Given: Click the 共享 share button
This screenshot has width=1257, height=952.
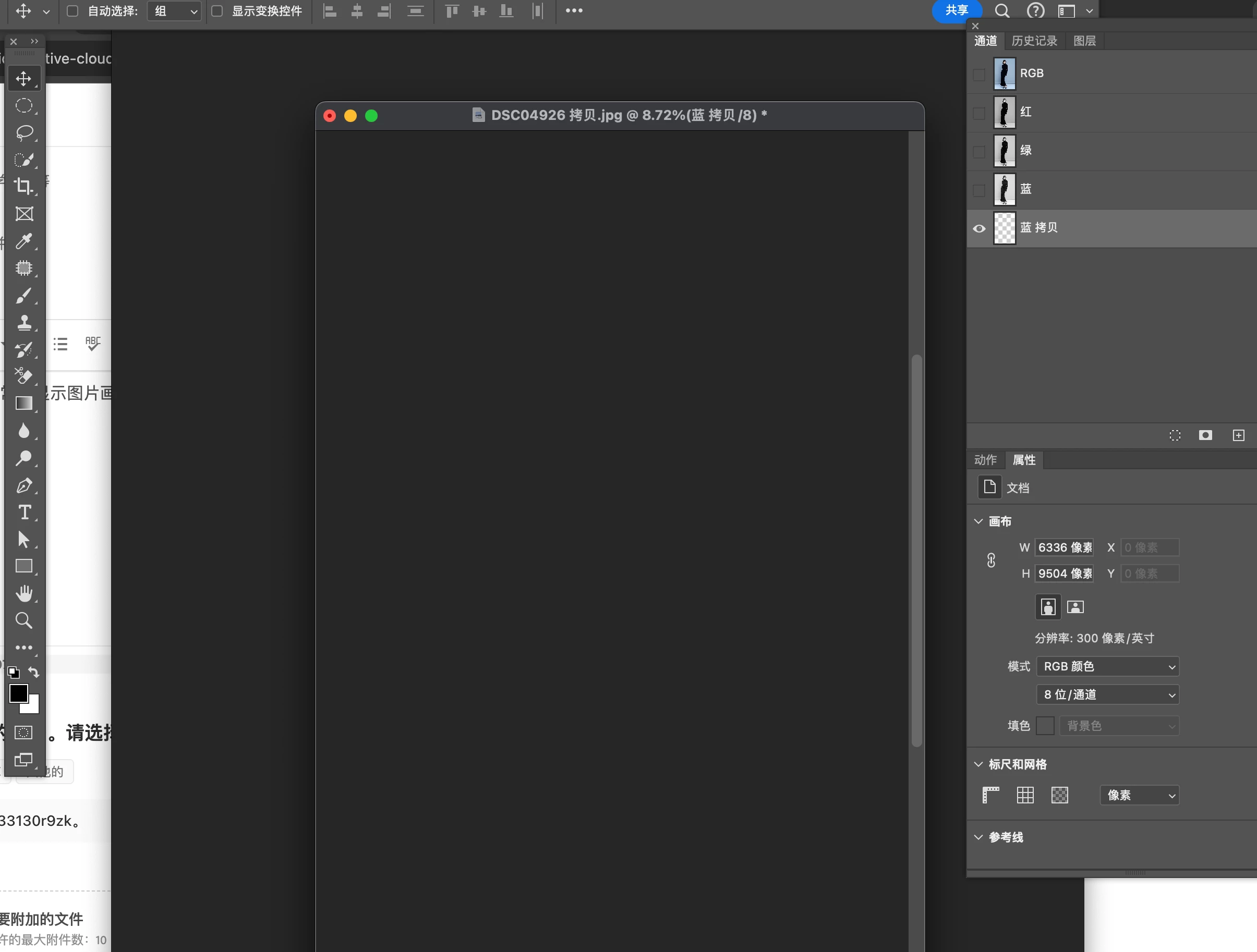Looking at the screenshot, I should point(957,10).
